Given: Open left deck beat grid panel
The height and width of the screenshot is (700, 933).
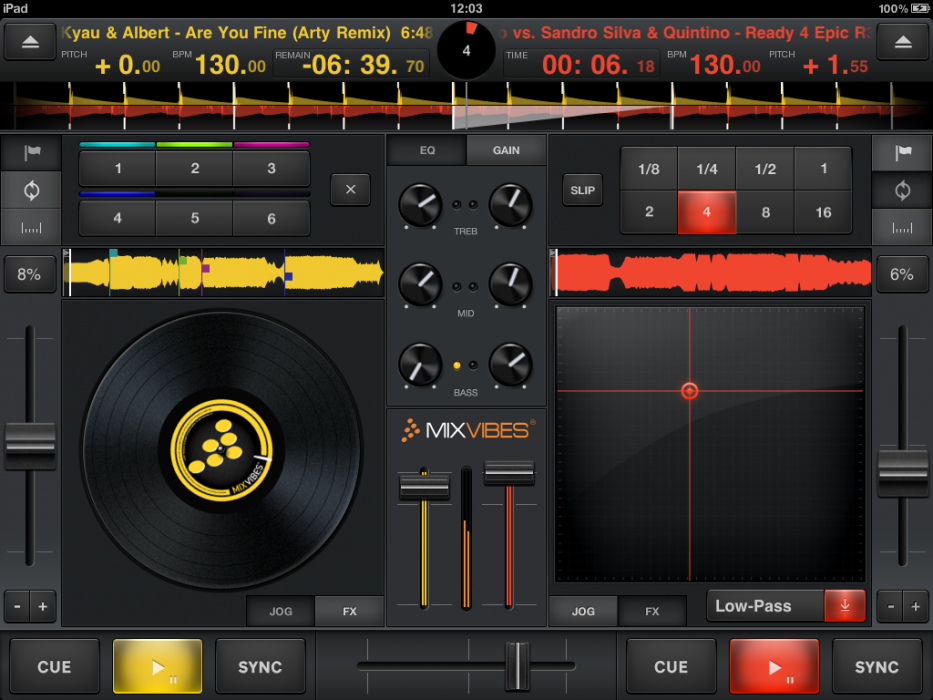Looking at the screenshot, I should click(x=31, y=227).
